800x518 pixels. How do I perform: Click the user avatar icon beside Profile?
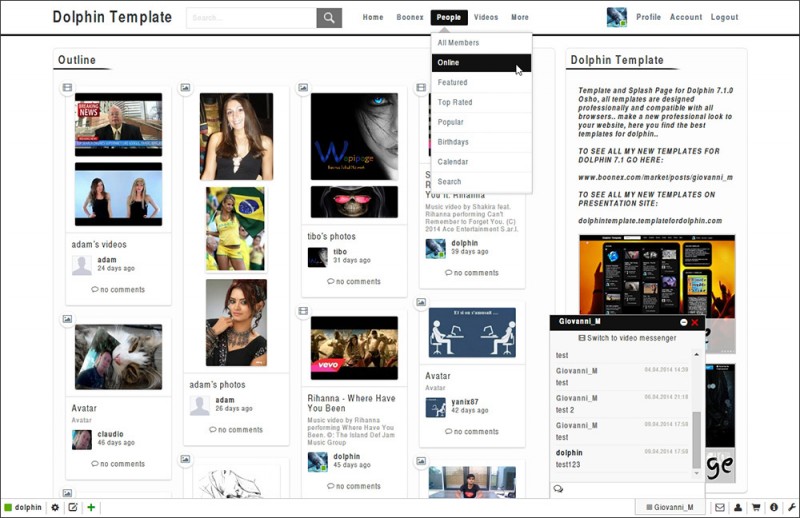616,17
